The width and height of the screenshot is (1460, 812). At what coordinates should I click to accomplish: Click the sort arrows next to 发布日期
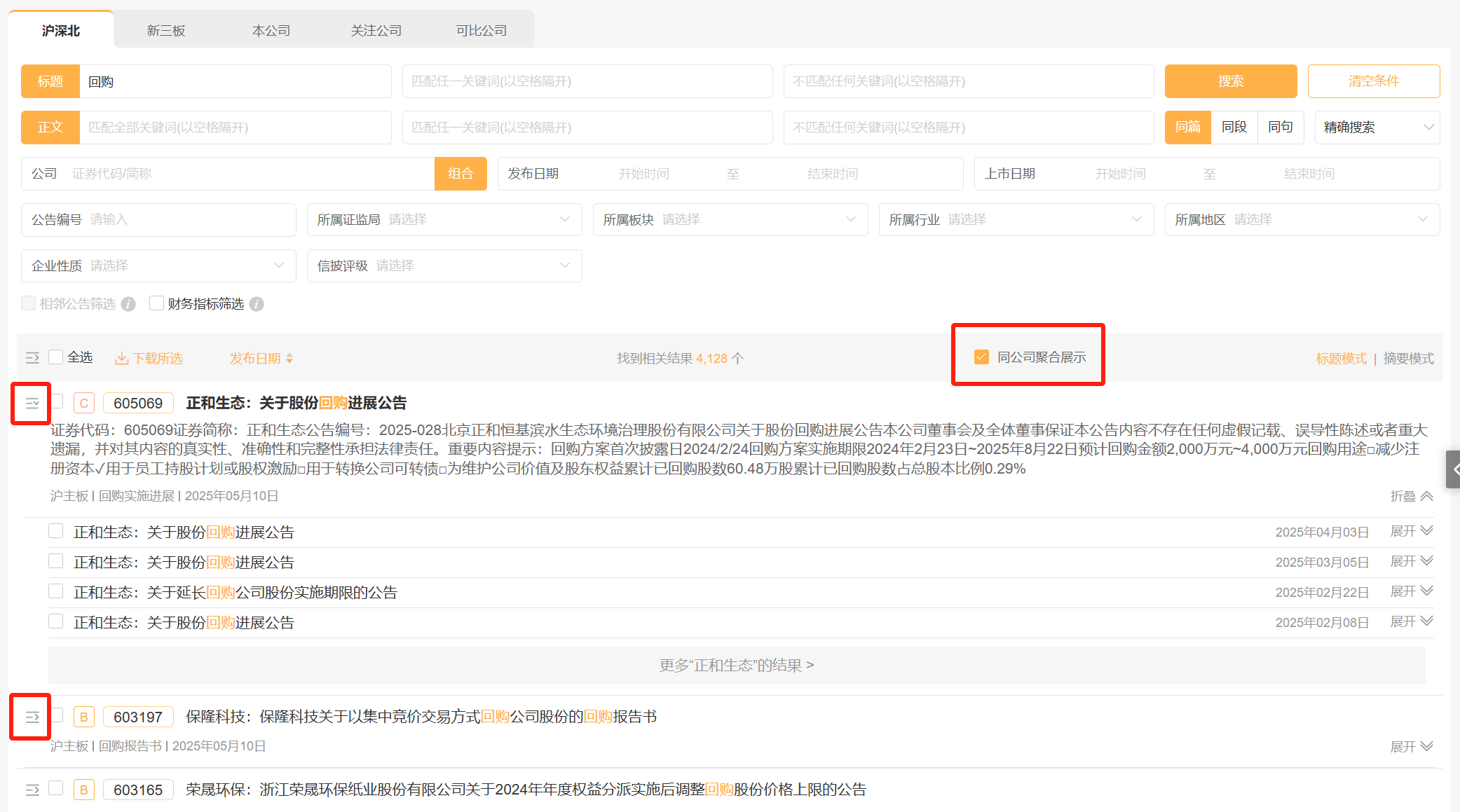click(289, 358)
